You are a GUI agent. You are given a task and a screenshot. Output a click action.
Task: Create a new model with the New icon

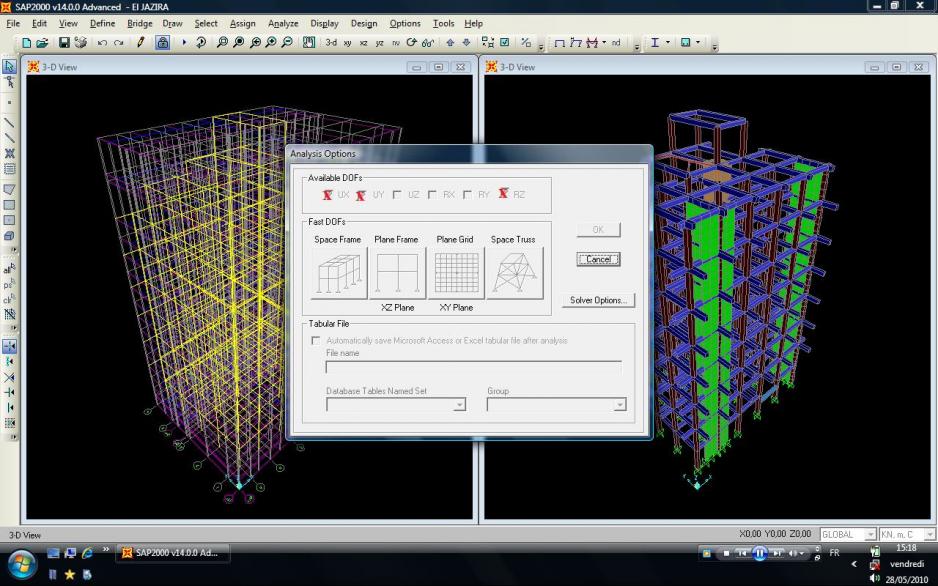pos(26,42)
